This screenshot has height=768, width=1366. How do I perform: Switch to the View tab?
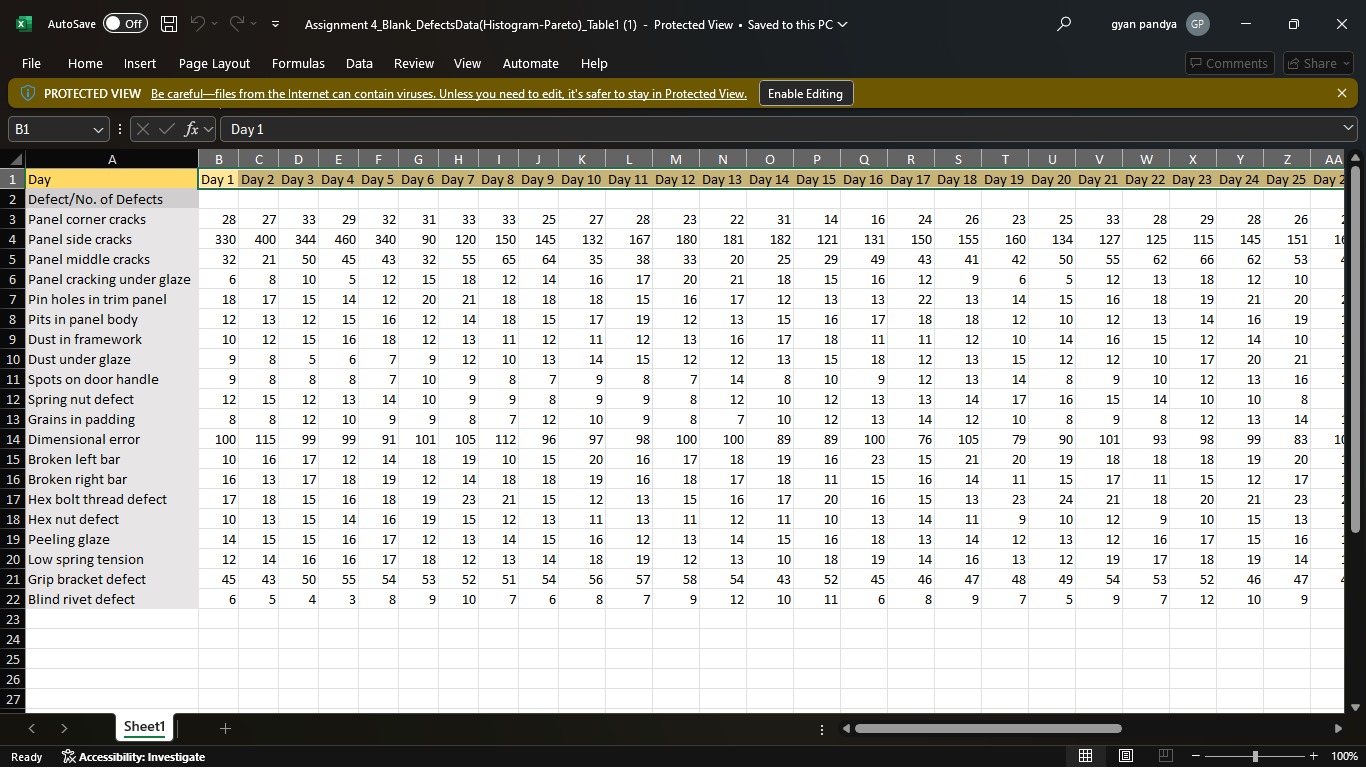(x=467, y=63)
